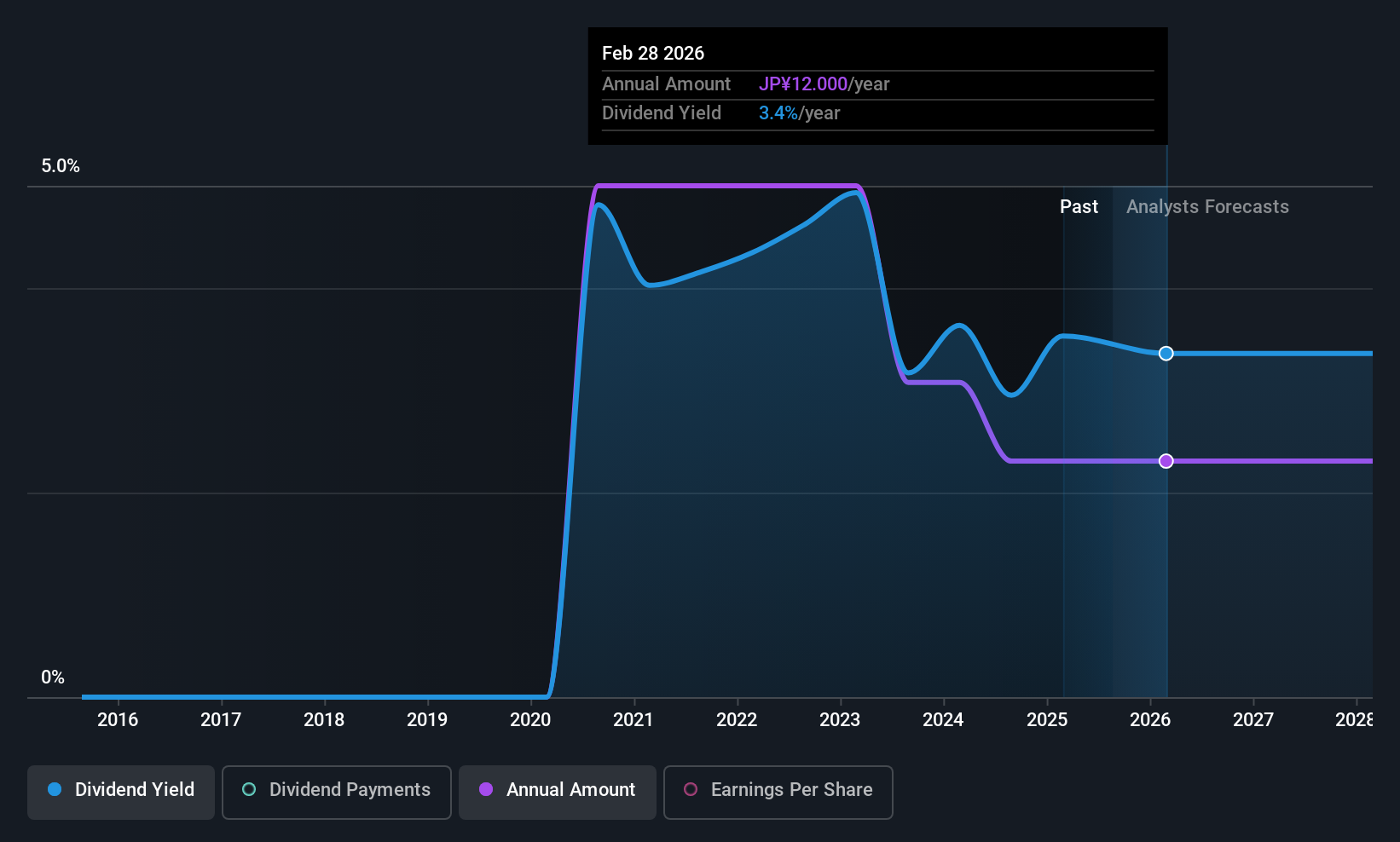Viewport: 1400px width, 842px height.
Task: Select the purple annual amount data point marker
Action: point(1166,461)
